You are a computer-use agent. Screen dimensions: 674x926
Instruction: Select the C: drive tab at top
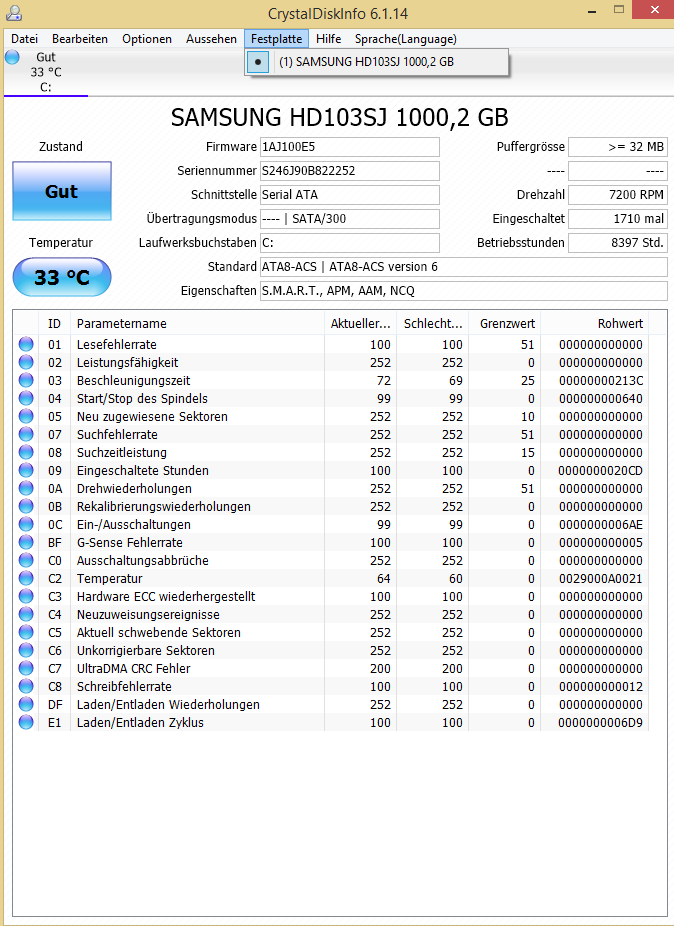[x=45, y=72]
